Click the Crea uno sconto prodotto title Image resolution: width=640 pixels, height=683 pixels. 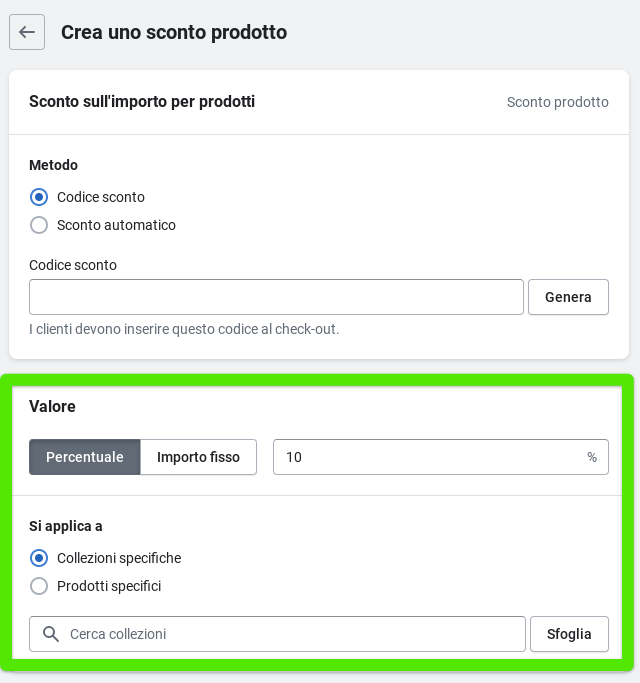point(174,32)
